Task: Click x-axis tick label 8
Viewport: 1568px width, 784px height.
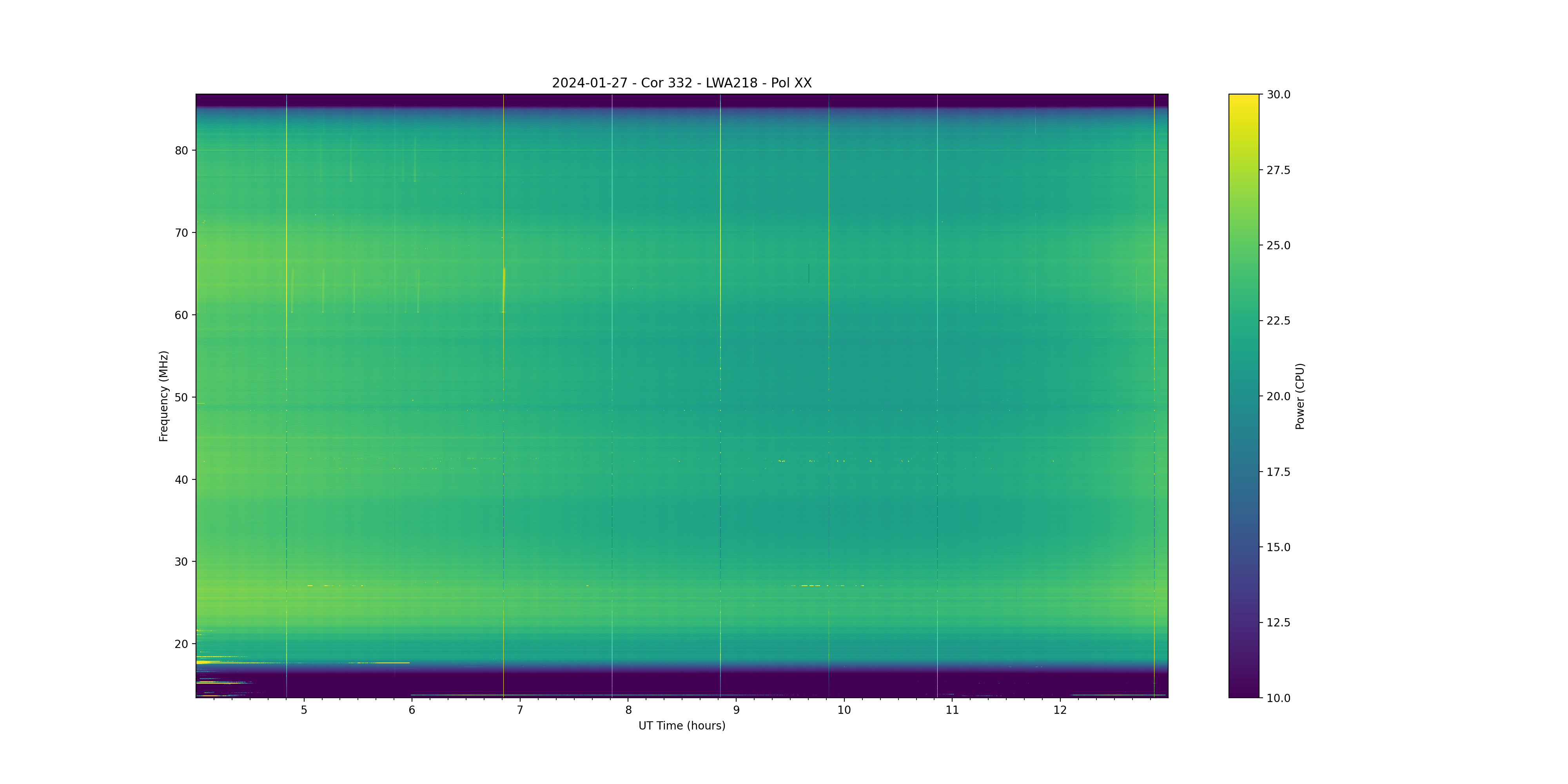Action: pyautogui.click(x=628, y=710)
